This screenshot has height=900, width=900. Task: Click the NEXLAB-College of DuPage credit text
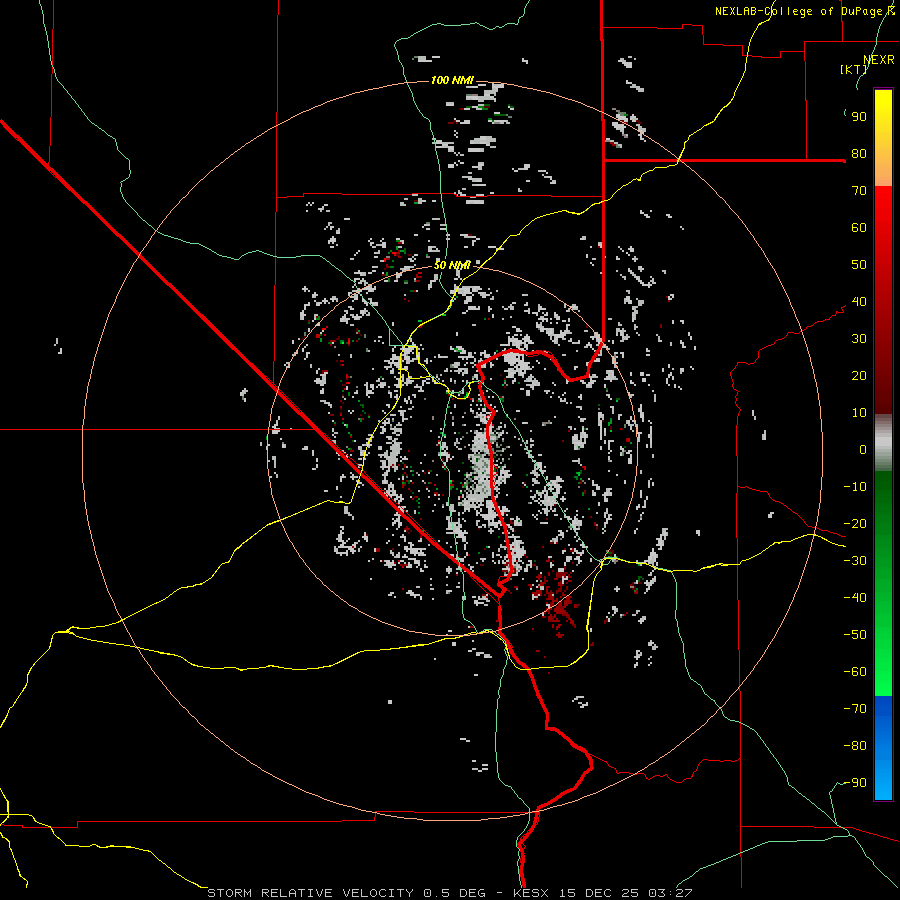tap(804, 11)
